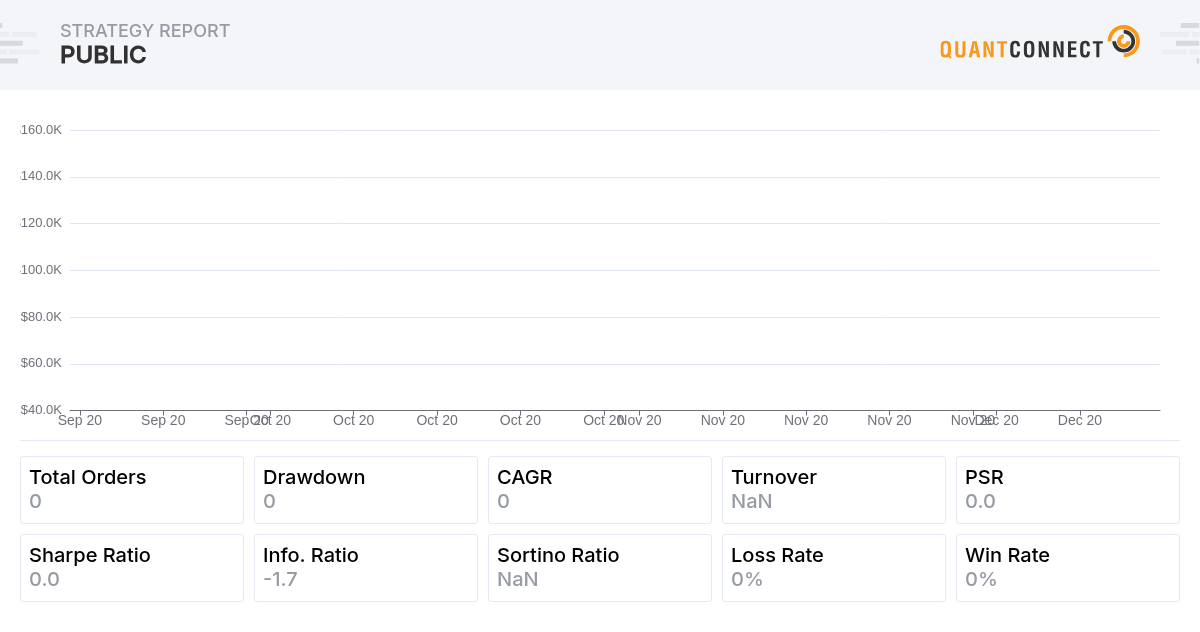Click the $40.0K y-axis label
Screen dimensions: 1200x632
[x=41, y=410]
